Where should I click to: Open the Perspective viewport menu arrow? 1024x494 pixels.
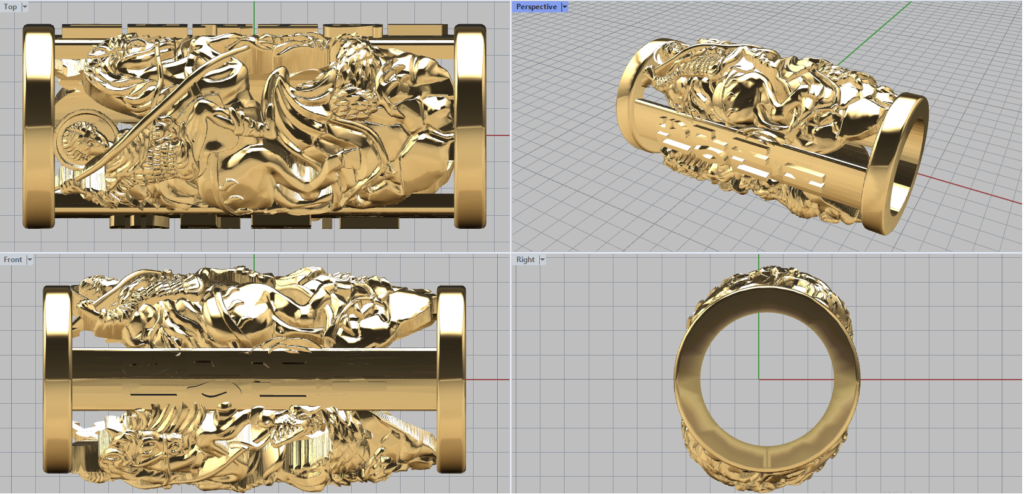point(564,6)
